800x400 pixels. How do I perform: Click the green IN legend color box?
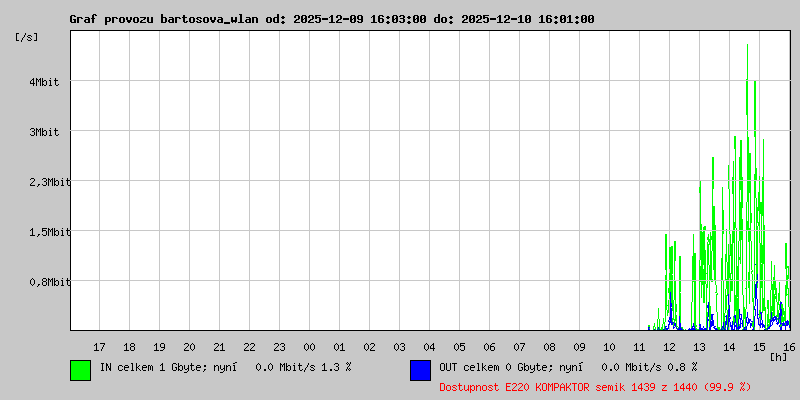tap(81, 370)
